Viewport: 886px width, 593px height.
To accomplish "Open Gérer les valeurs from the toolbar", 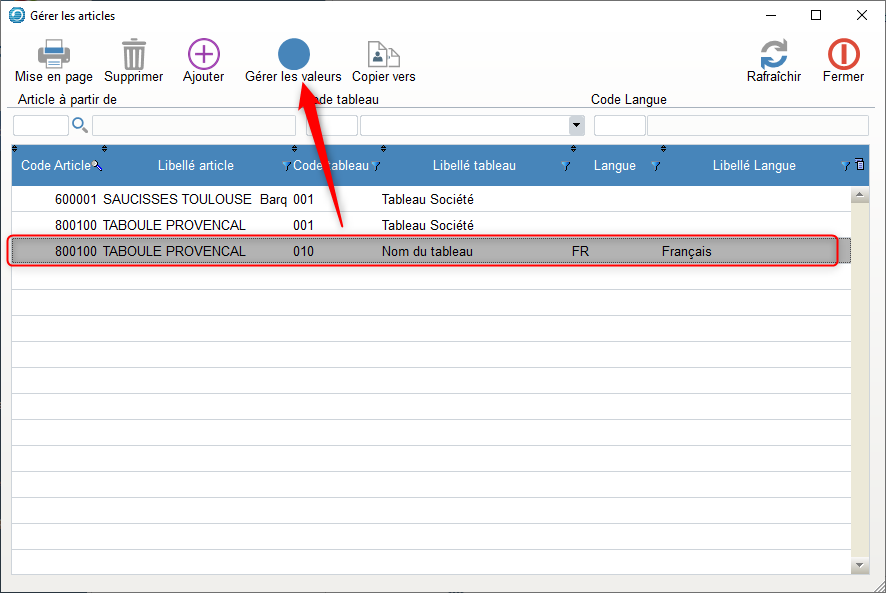I will click(293, 55).
